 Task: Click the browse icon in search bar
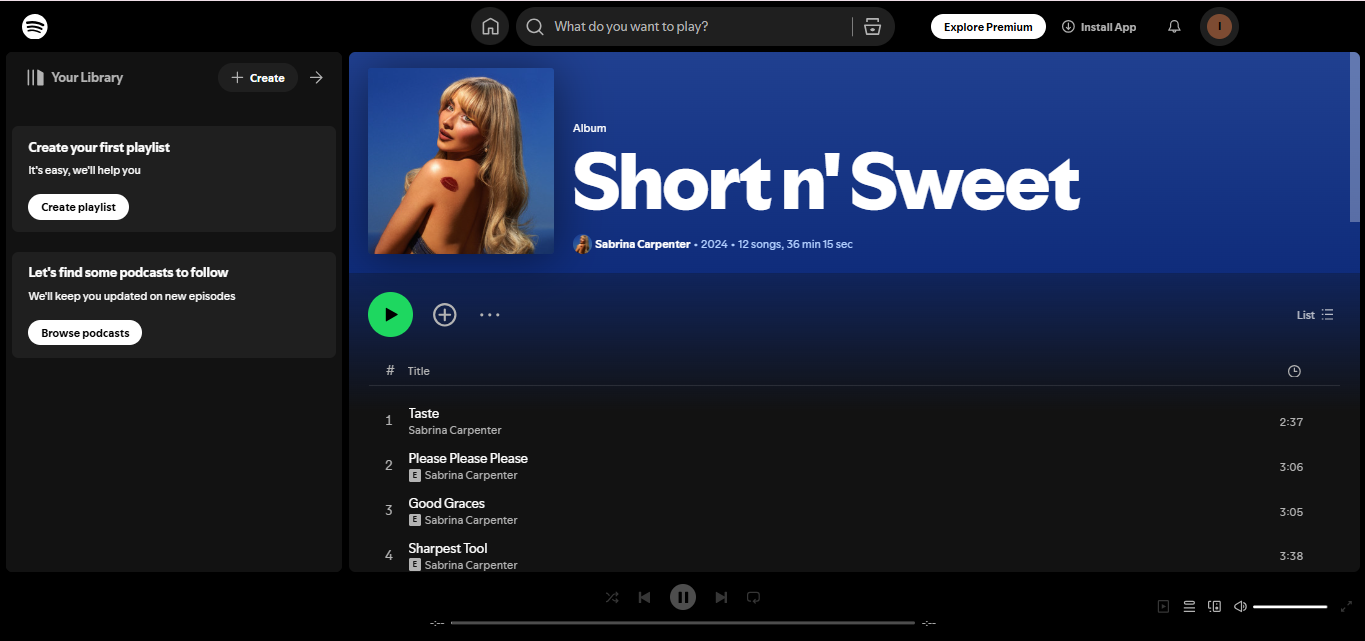click(872, 26)
